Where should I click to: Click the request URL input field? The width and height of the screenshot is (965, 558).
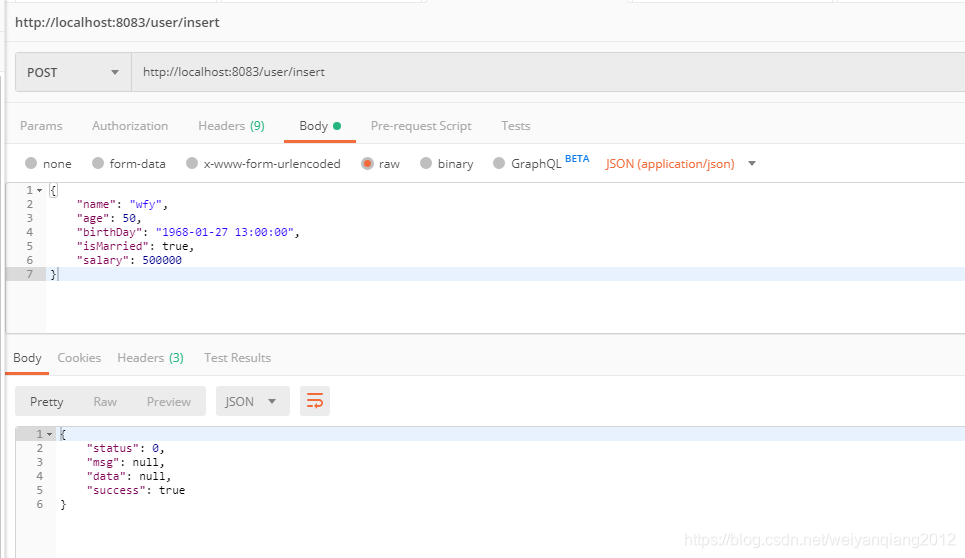pyautogui.click(x=548, y=72)
